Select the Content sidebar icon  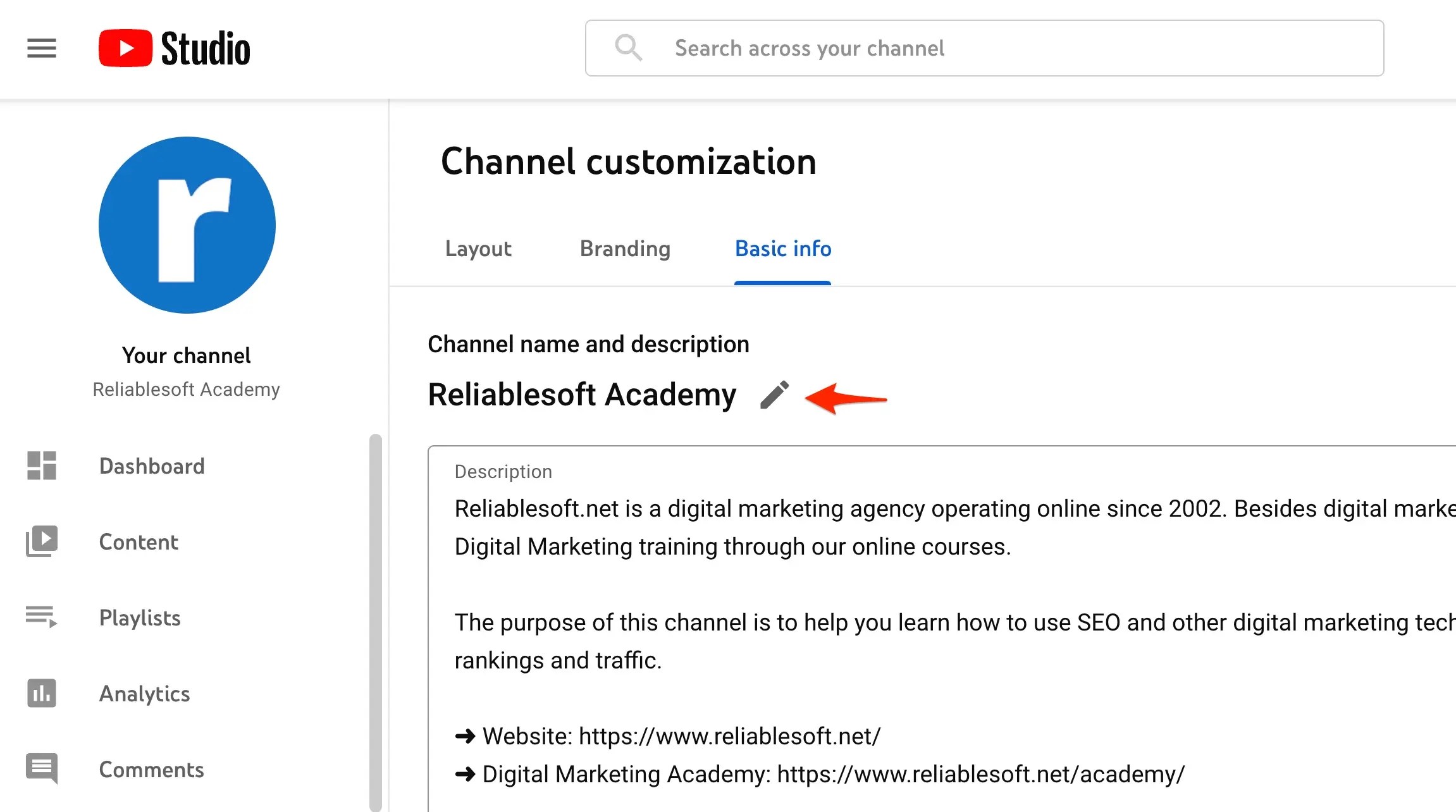pyautogui.click(x=40, y=541)
